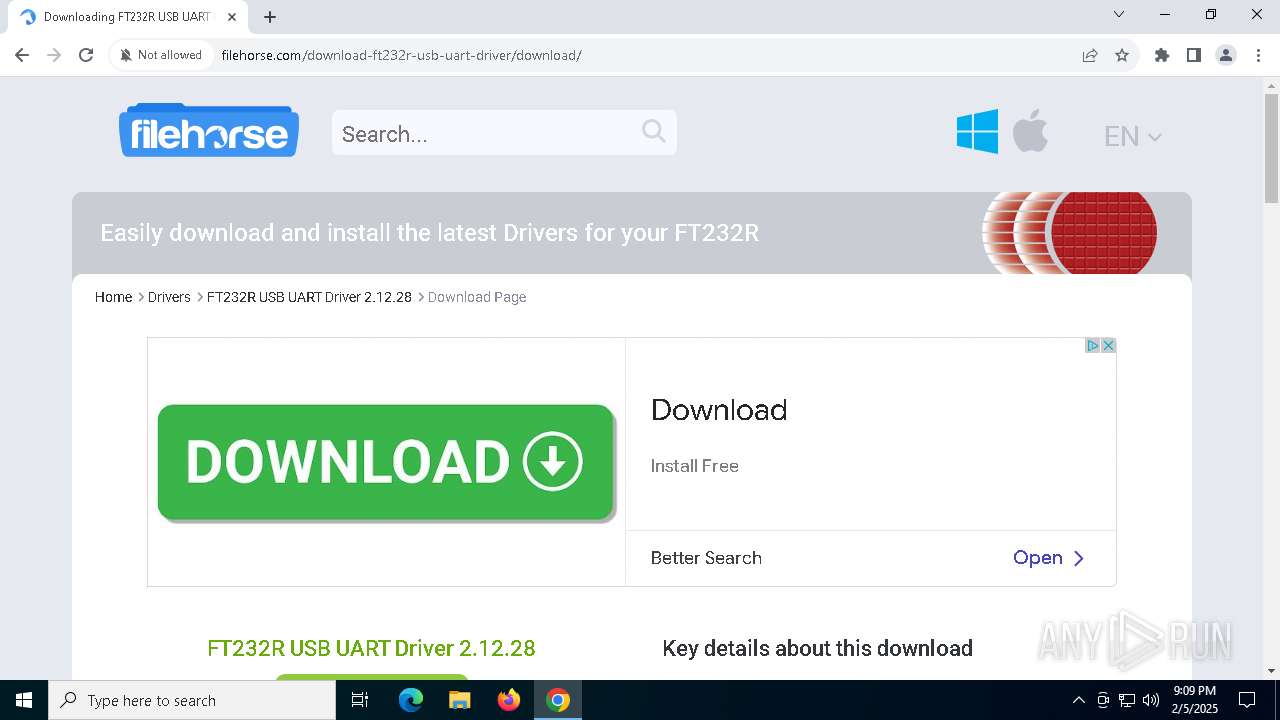Screen dimensions: 1280x720
Task: Select the Chrome icon in the taskbar
Action: (x=558, y=700)
